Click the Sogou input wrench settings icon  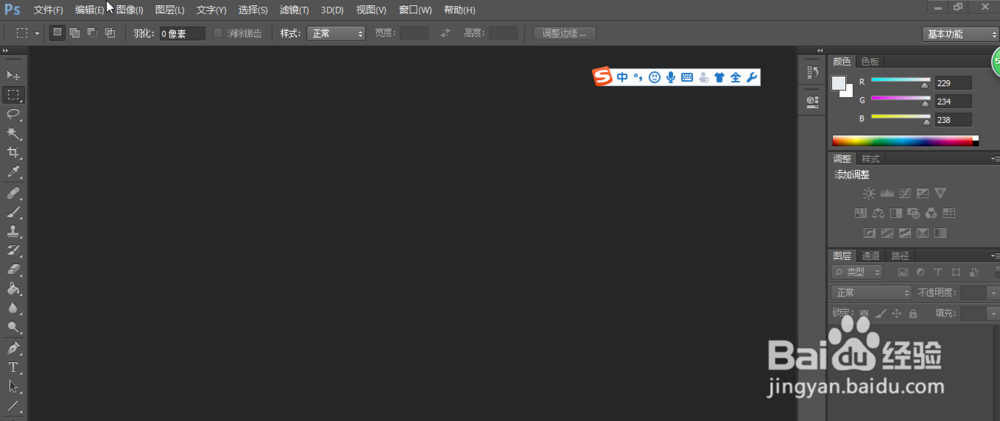point(751,77)
